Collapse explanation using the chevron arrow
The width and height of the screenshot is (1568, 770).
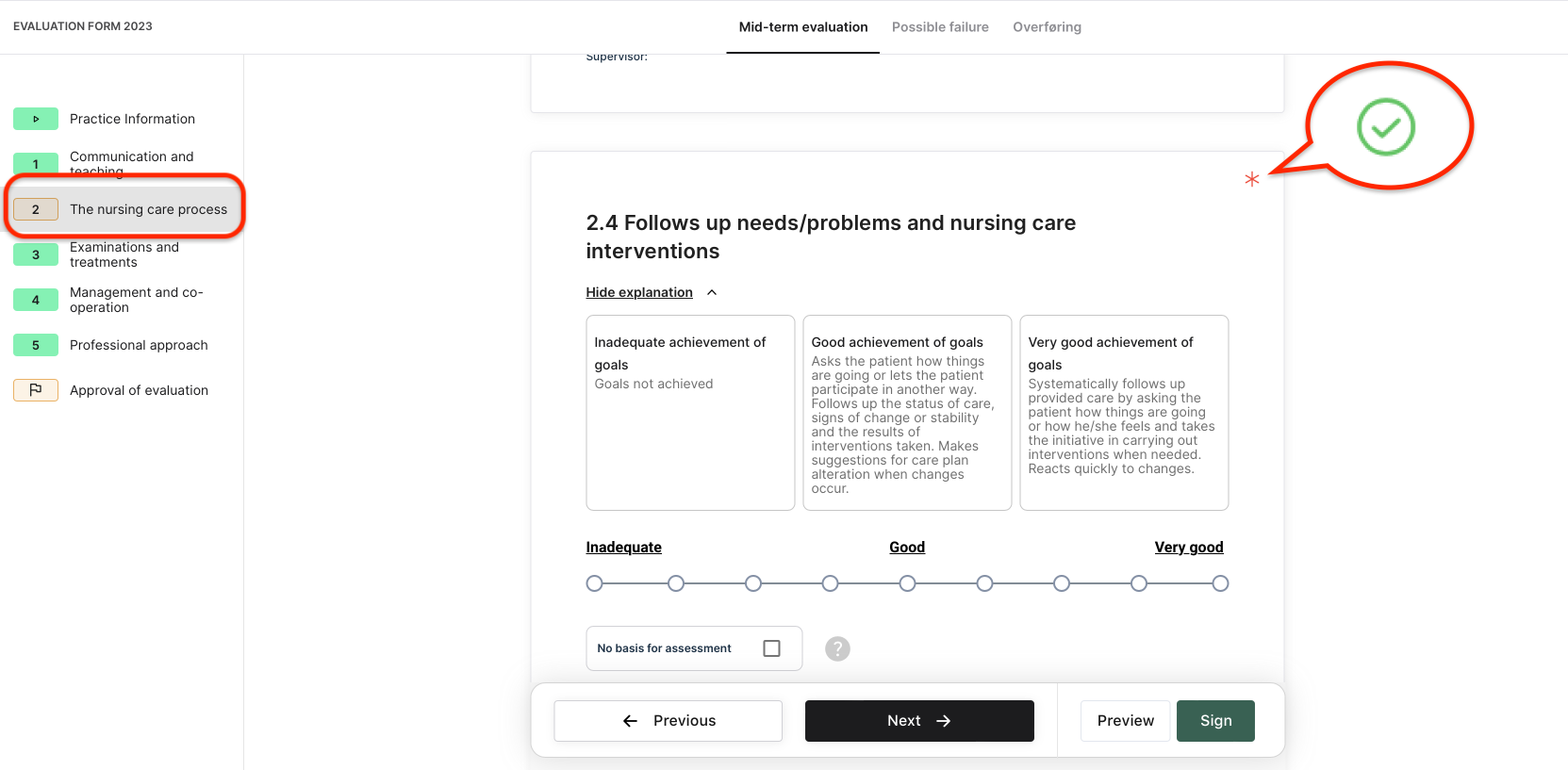(712, 292)
